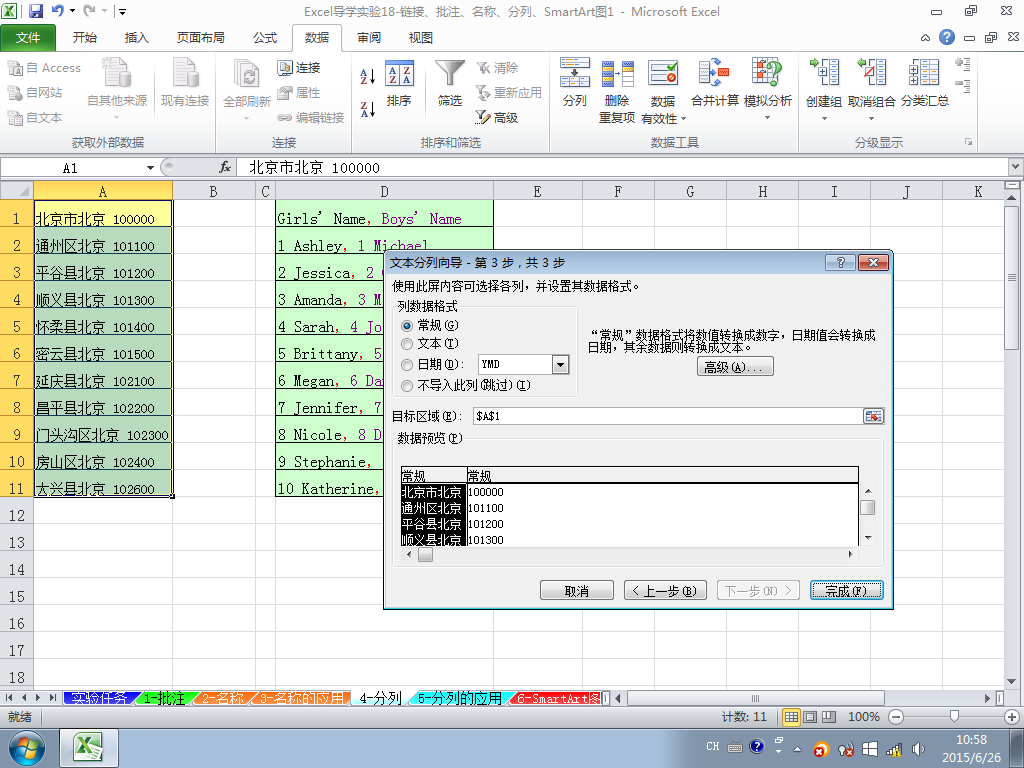Click the volume speaker icon in tray
Viewport: 1024px width, 768px height.
pyautogui.click(x=918, y=748)
